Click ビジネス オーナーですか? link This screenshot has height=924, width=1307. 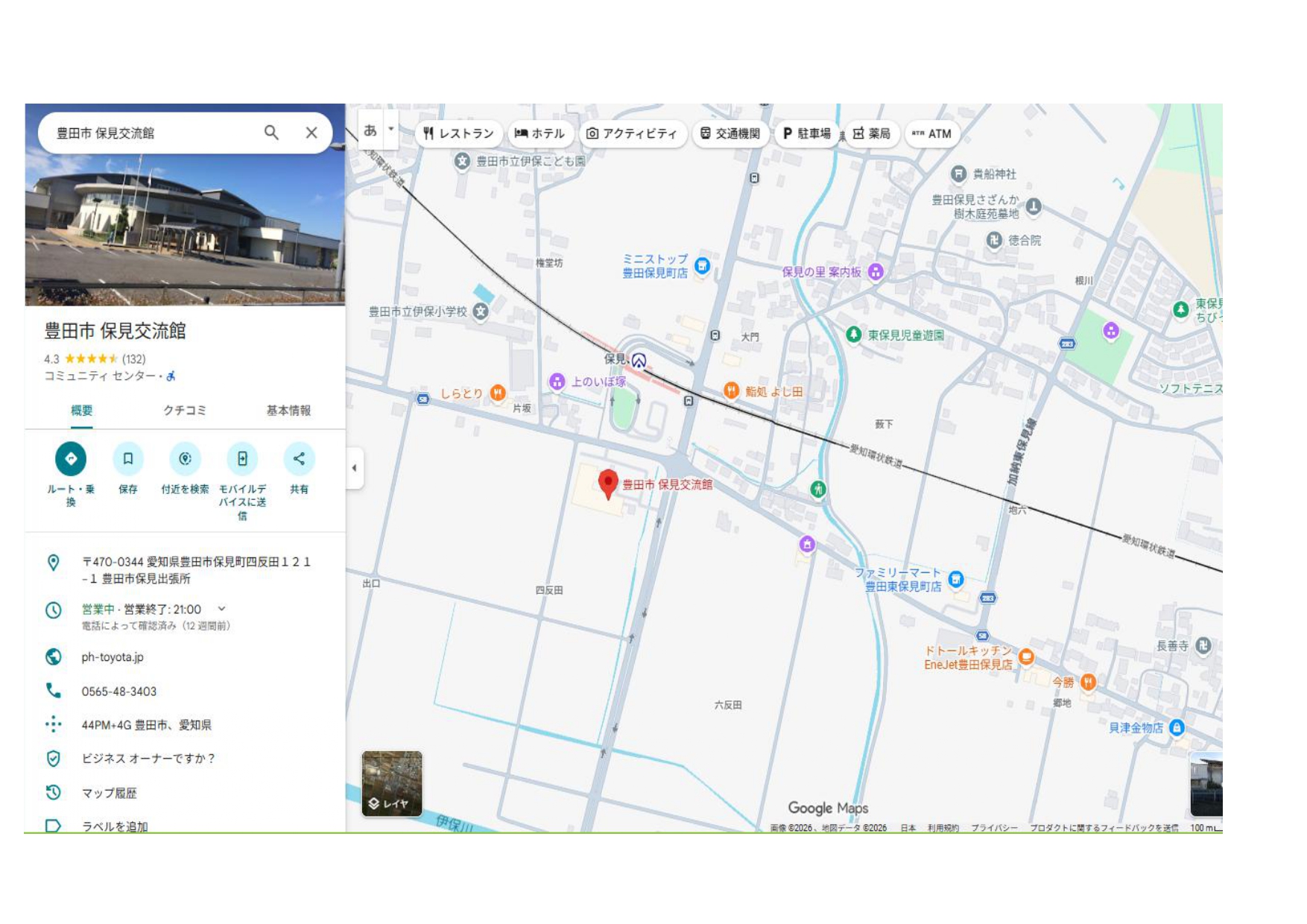(x=147, y=759)
